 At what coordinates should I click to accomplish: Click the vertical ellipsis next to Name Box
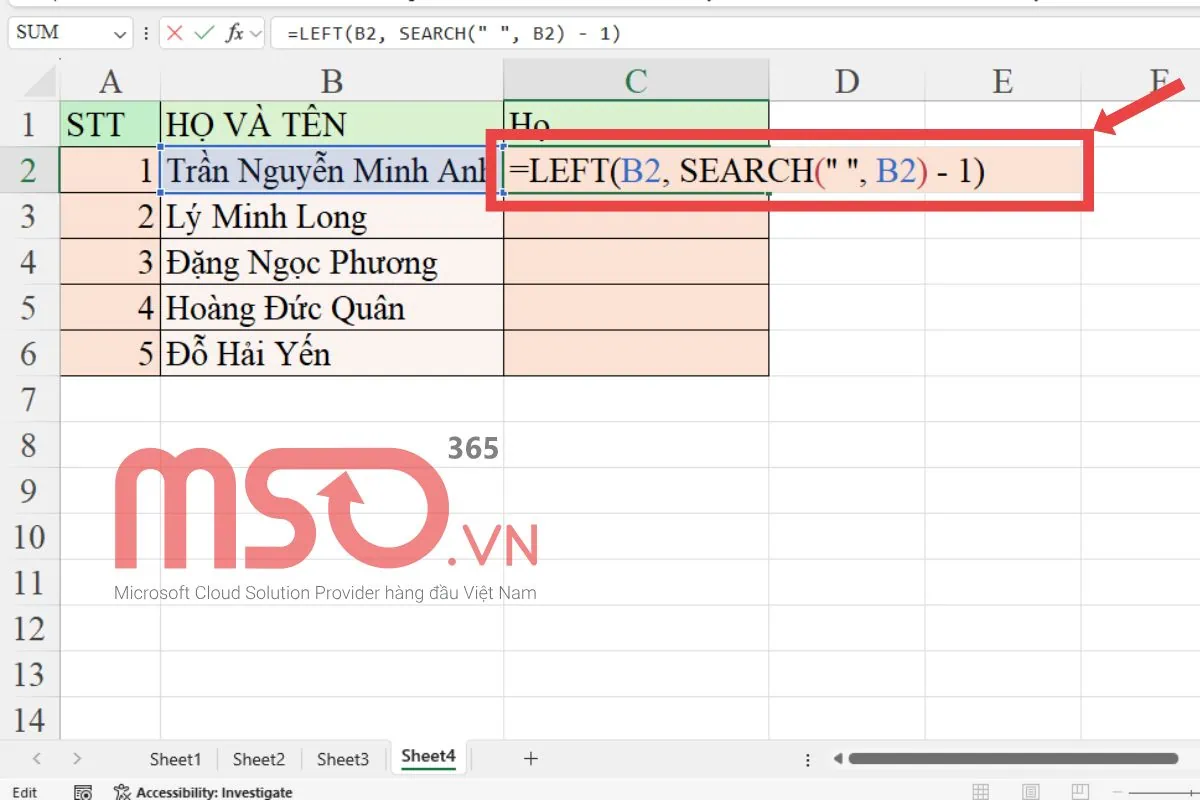(146, 32)
